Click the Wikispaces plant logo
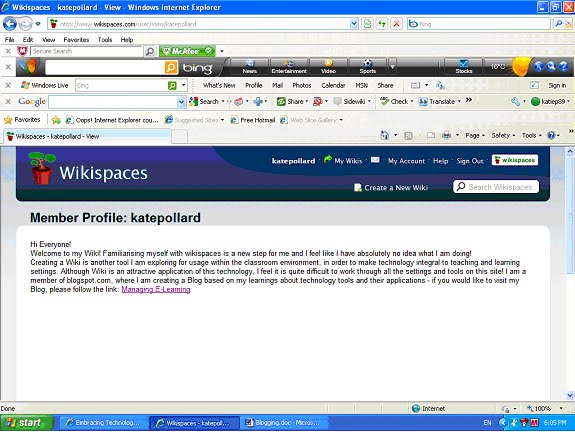The height and width of the screenshot is (432, 575). click(42, 168)
